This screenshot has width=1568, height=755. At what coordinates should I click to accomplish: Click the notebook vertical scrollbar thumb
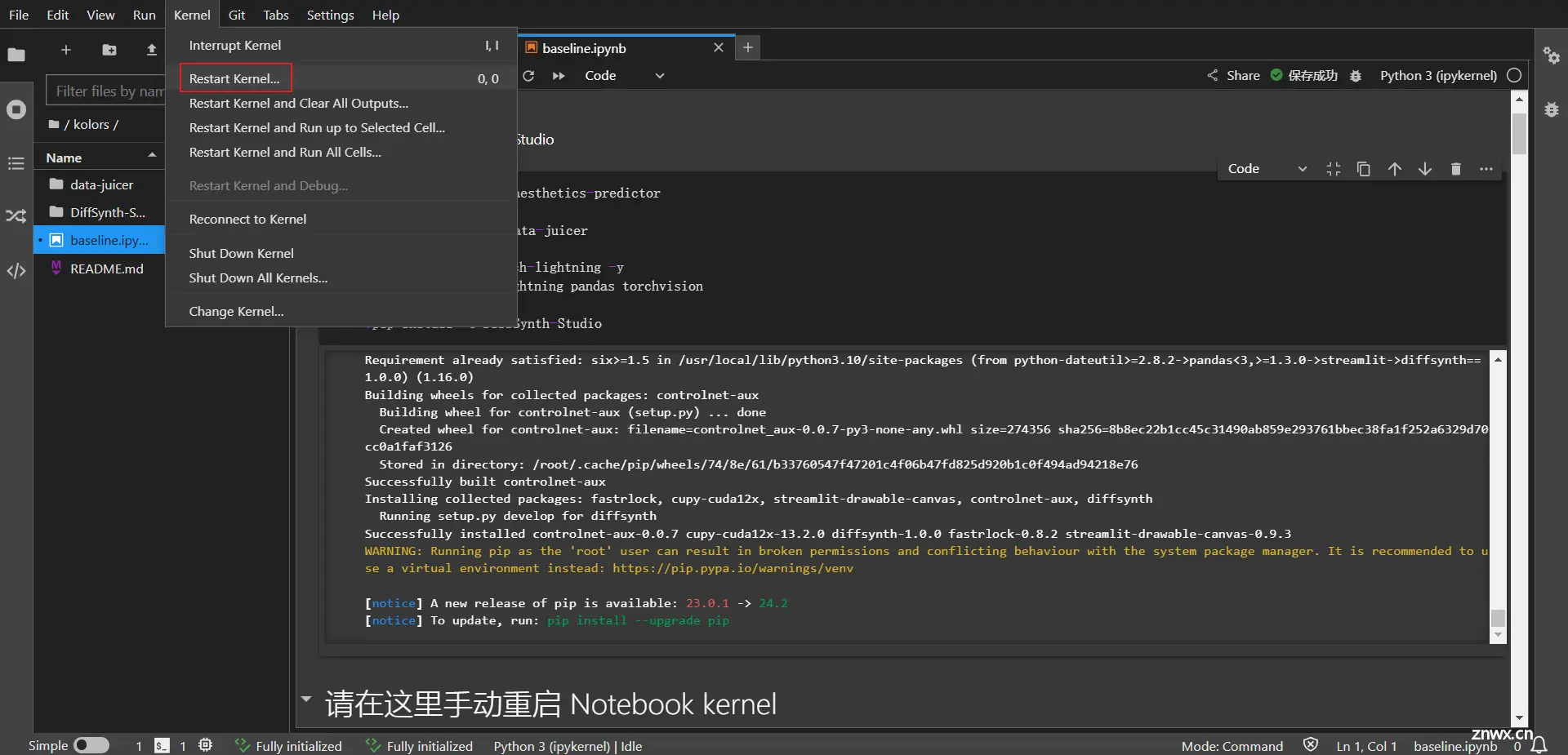(1519, 133)
